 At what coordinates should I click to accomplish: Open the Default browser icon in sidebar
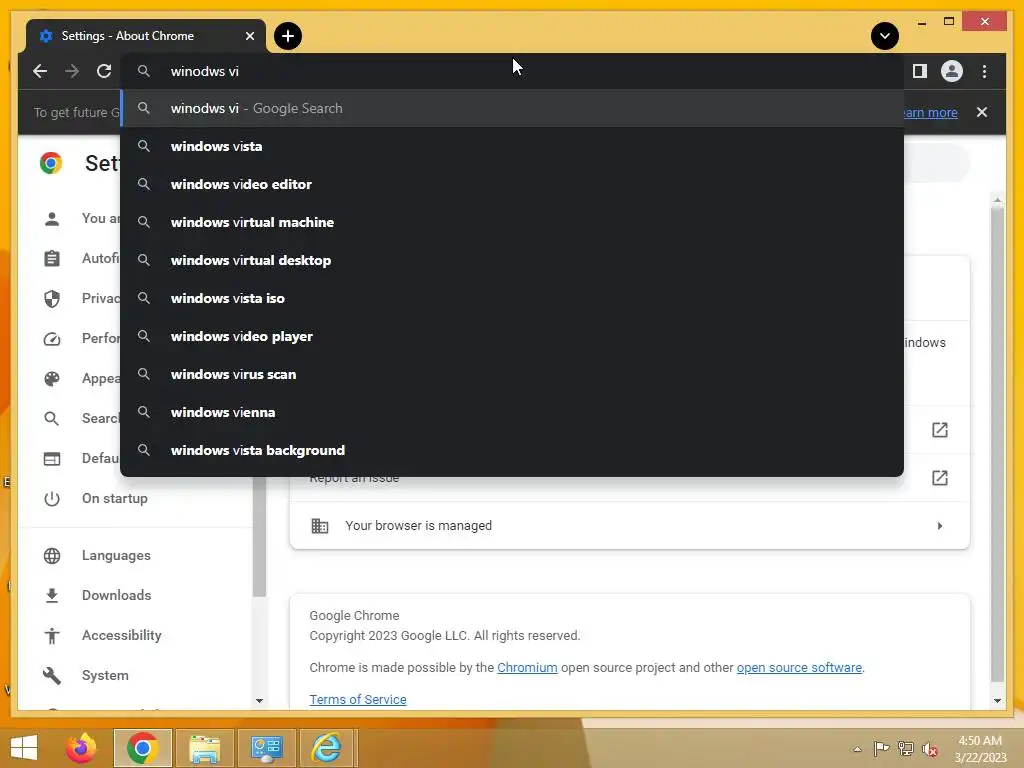[x=52, y=458]
